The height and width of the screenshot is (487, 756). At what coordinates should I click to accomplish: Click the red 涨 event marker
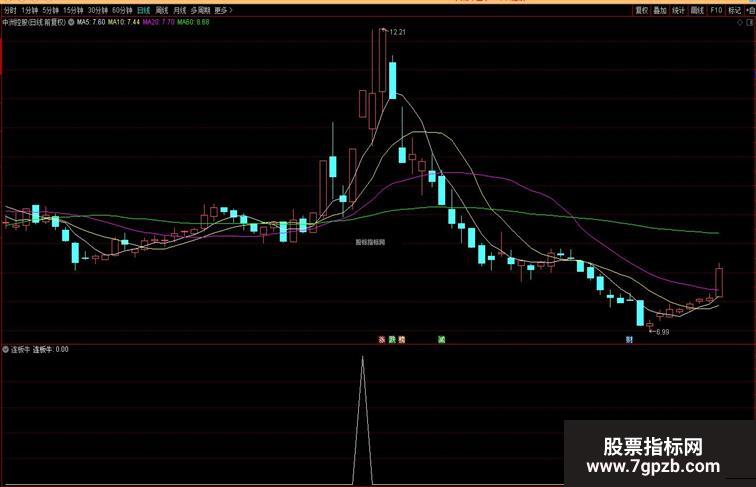(x=382, y=339)
